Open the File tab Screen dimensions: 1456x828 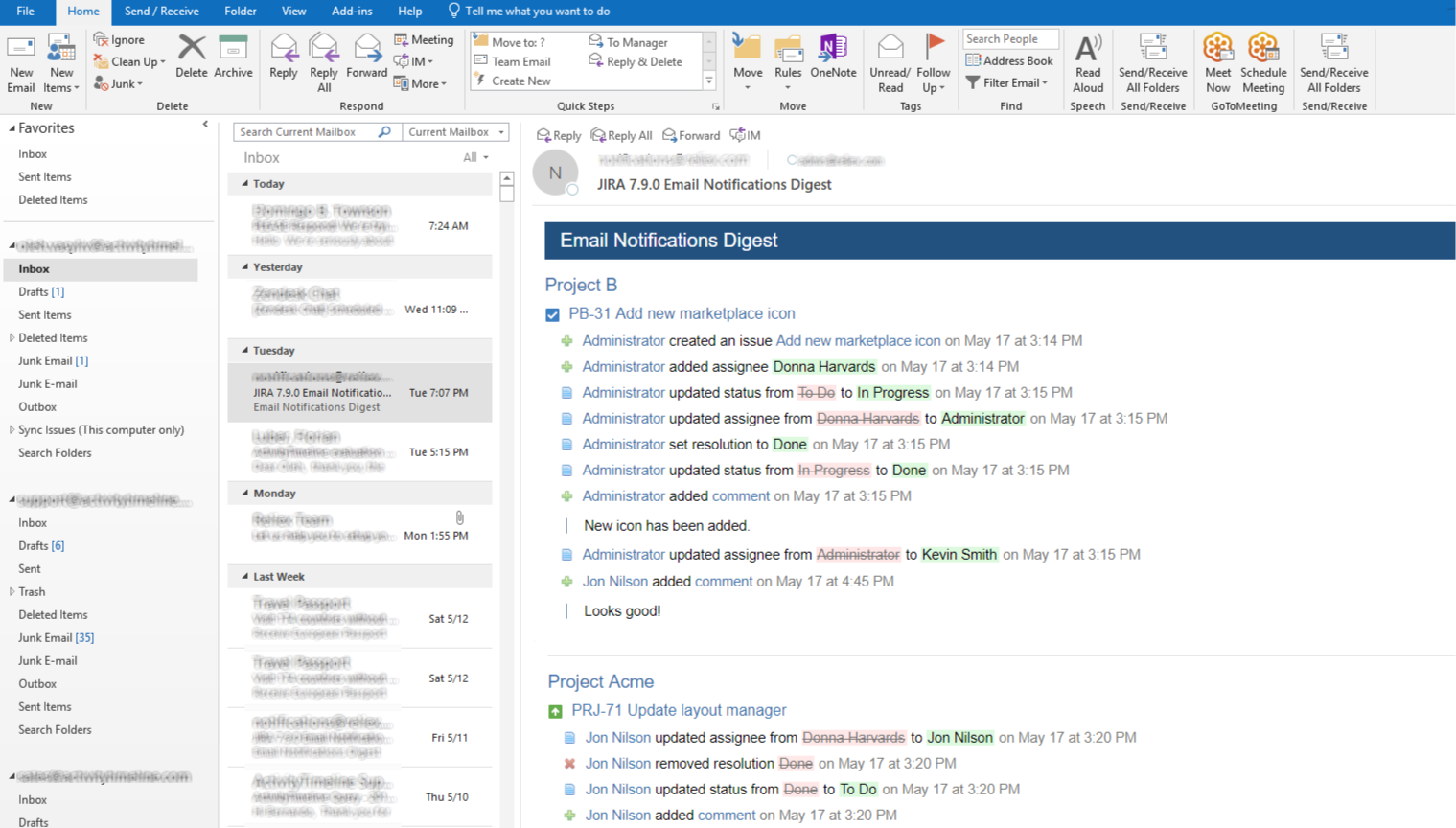26,11
